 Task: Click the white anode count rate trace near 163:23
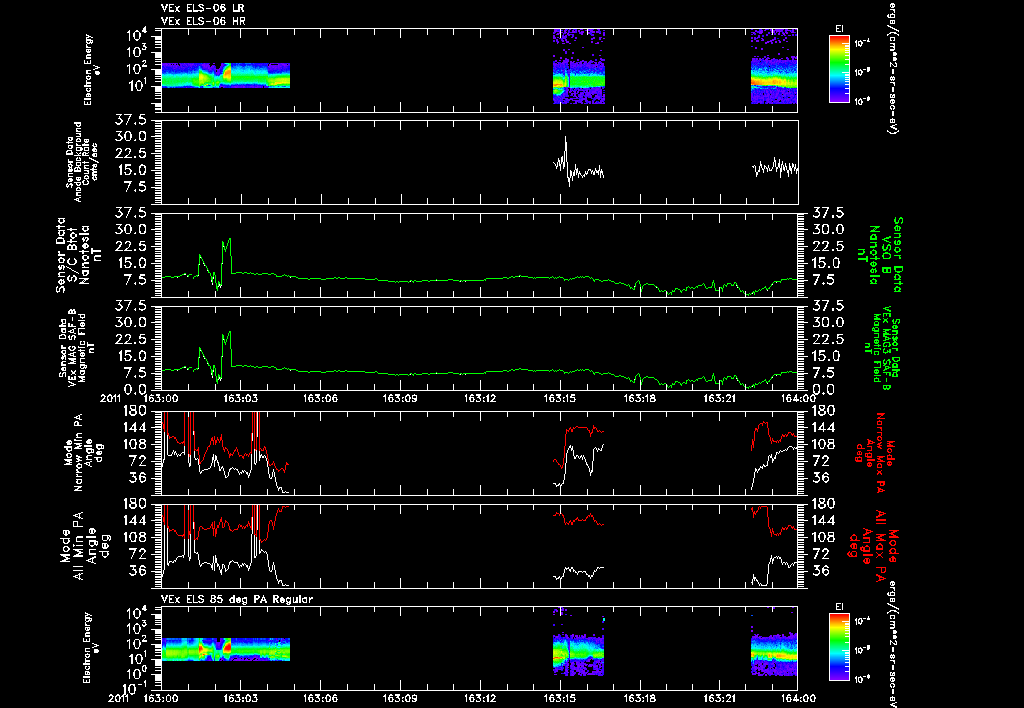[x=775, y=167]
